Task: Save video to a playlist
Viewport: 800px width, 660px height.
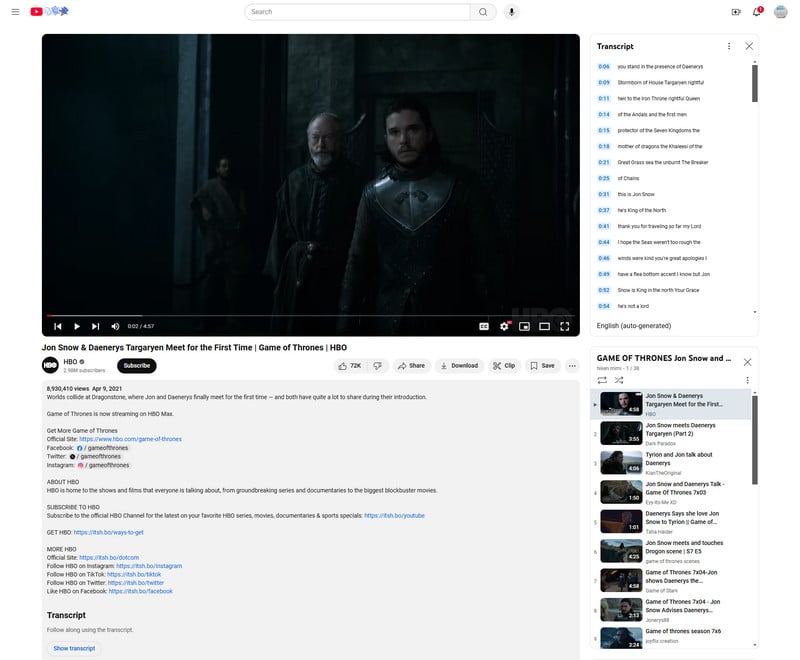Action: click(542, 366)
